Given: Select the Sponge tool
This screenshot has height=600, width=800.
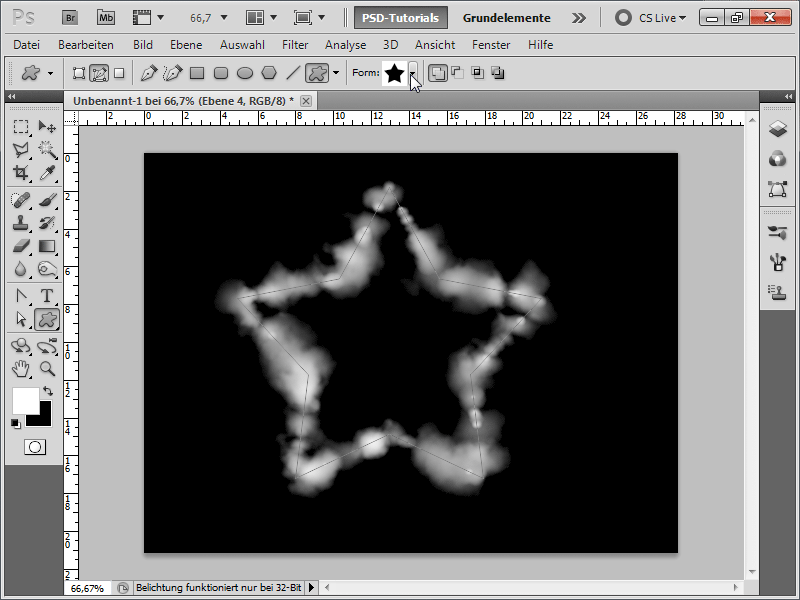Looking at the screenshot, I should point(47,269).
